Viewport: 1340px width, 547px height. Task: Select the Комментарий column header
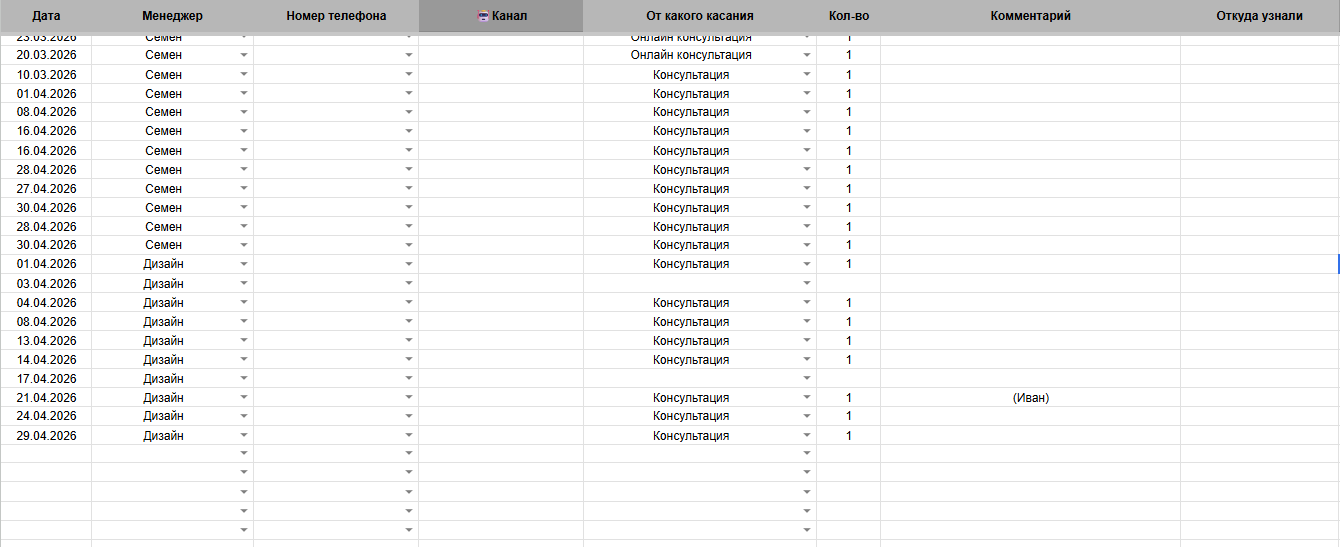(x=1030, y=16)
